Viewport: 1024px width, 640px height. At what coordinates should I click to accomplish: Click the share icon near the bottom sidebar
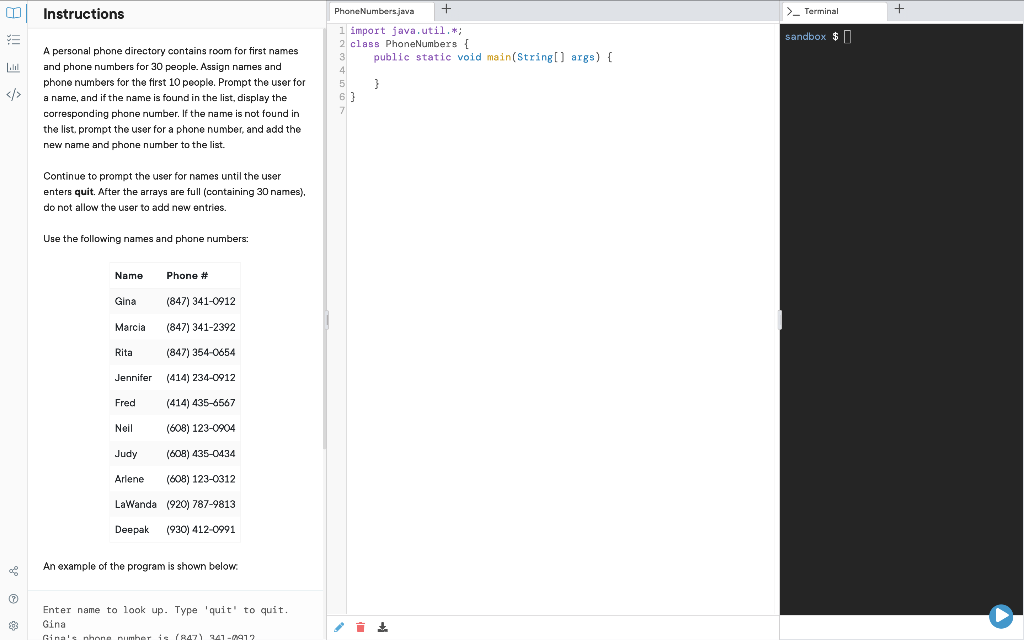pyautogui.click(x=13, y=570)
